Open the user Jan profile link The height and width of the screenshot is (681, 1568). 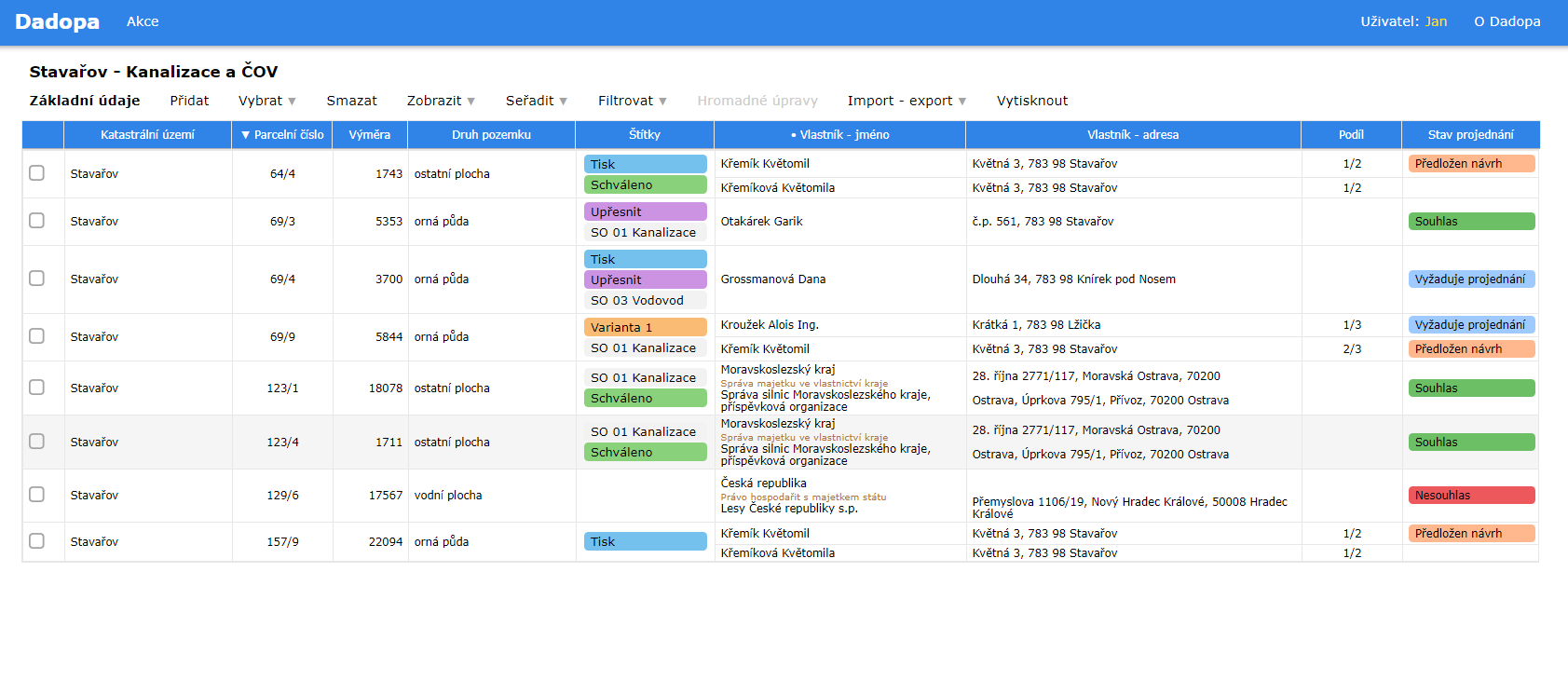point(1436,21)
